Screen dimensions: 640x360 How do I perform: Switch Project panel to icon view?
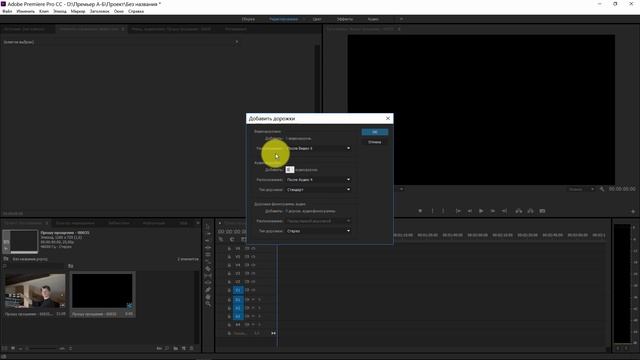(13, 348)
